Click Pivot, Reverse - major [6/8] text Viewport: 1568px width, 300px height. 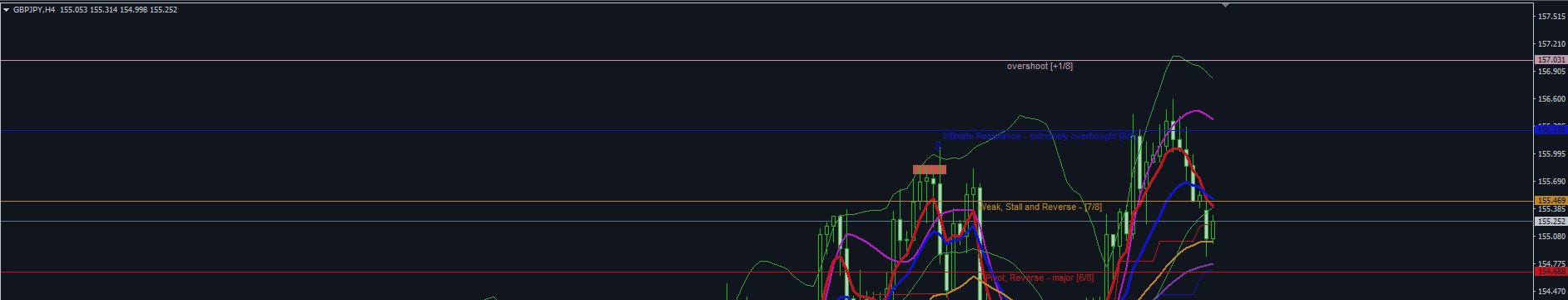pyautogui.click(x=1040, y=277)
